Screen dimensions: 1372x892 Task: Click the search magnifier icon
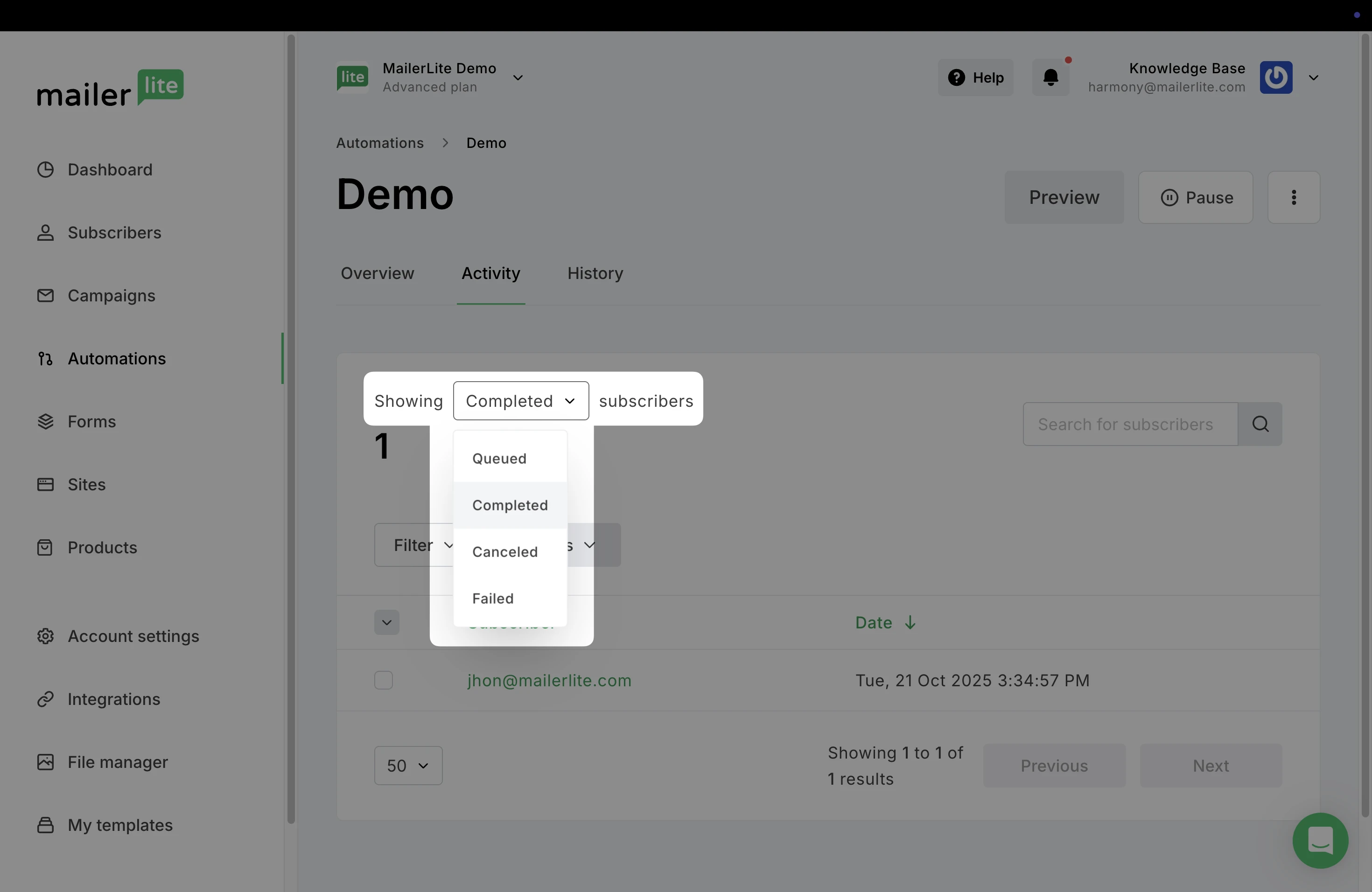[x=1260, y=424]
